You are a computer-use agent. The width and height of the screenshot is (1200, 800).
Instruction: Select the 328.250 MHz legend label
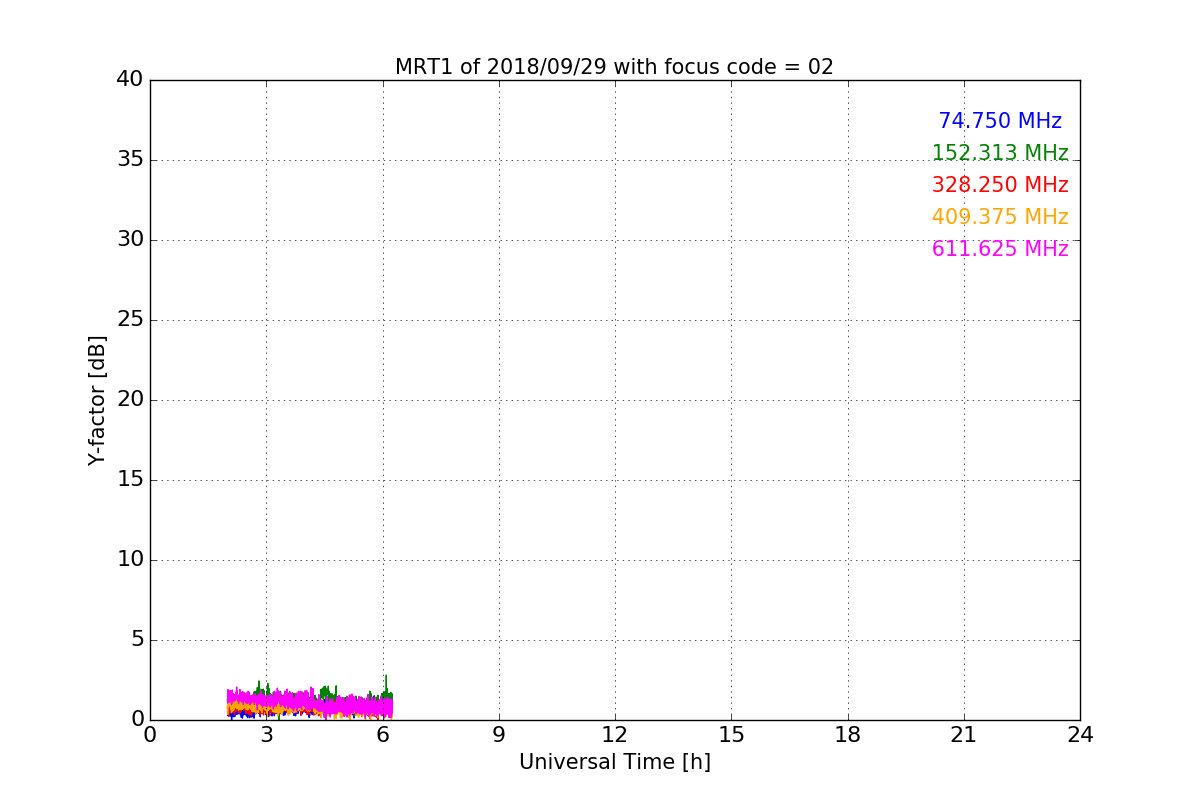click(x=1000, y=185)
